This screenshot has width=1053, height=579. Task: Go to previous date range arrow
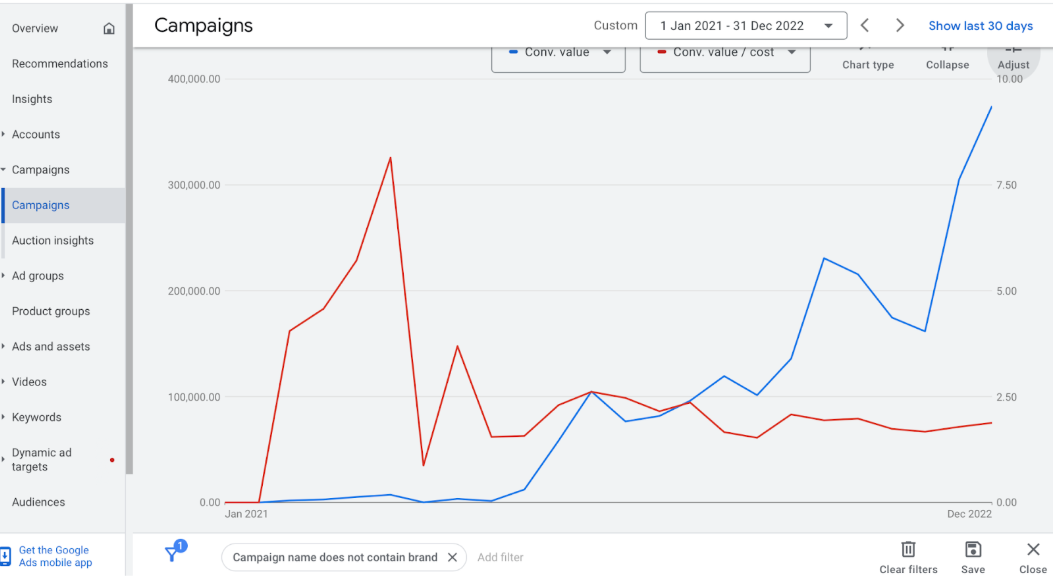[865, 26]
